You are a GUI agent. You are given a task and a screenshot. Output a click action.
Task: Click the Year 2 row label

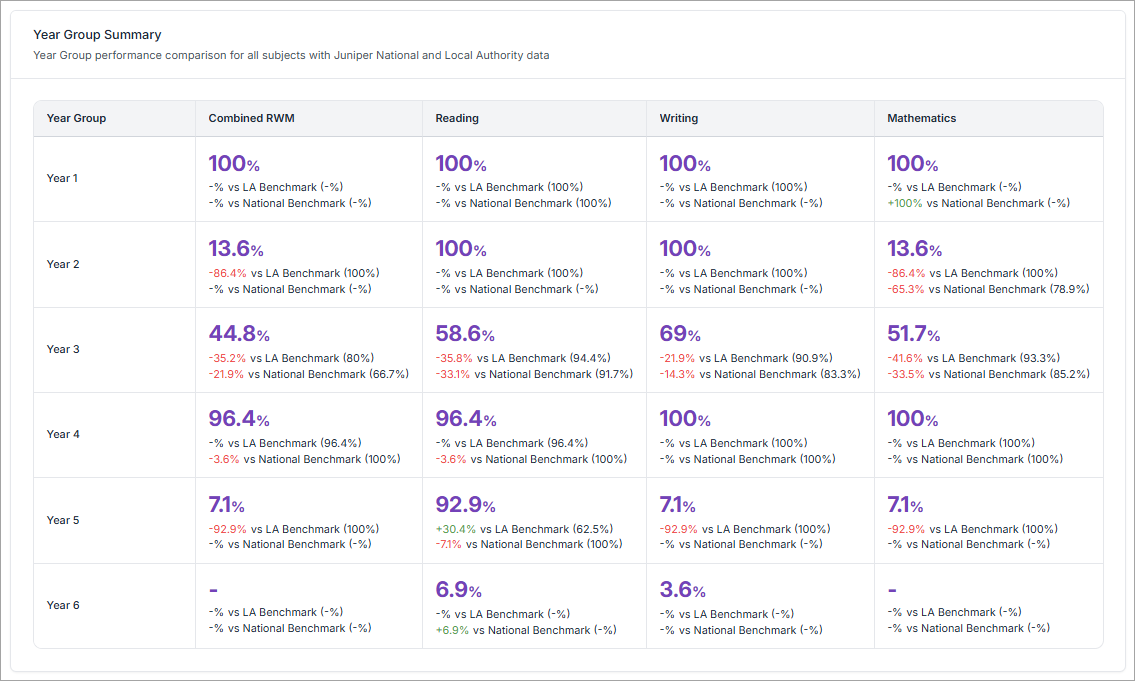click(62, 264)
